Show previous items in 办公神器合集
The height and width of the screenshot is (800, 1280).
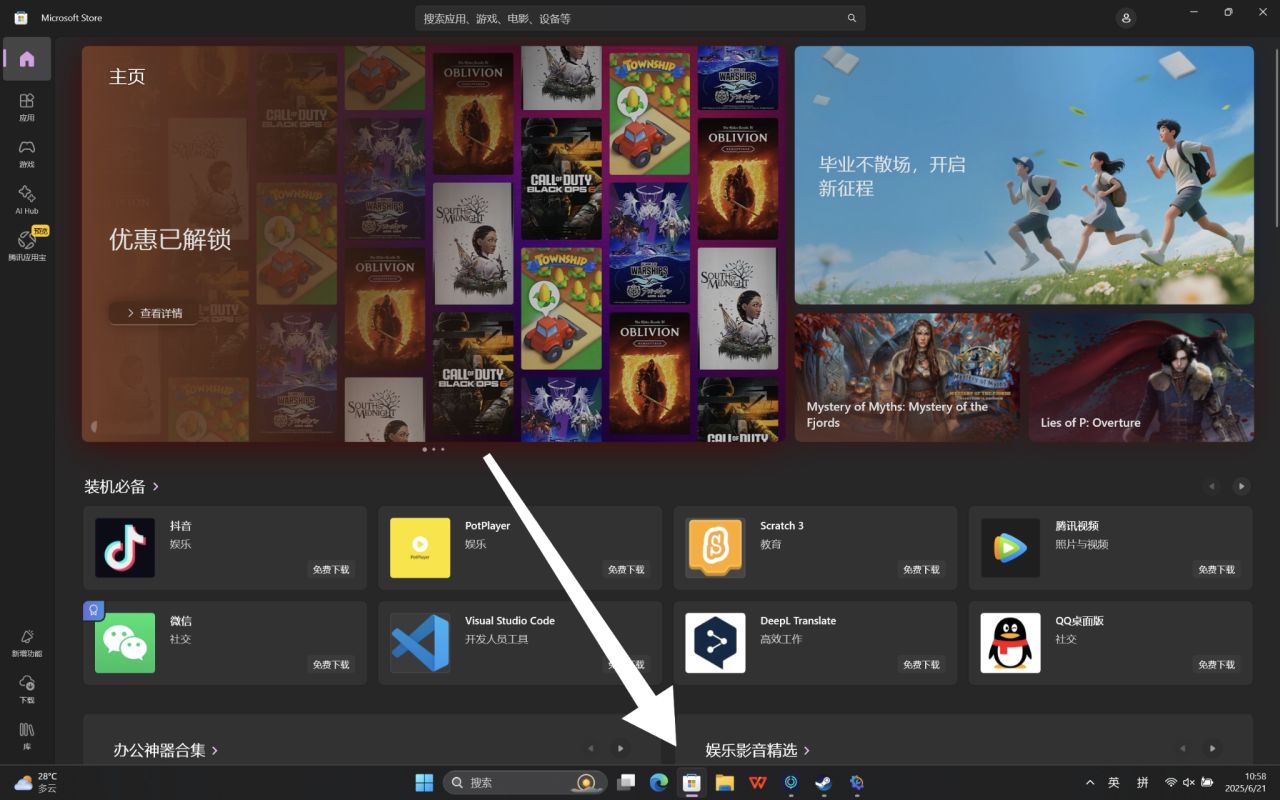tap(591, 748)
